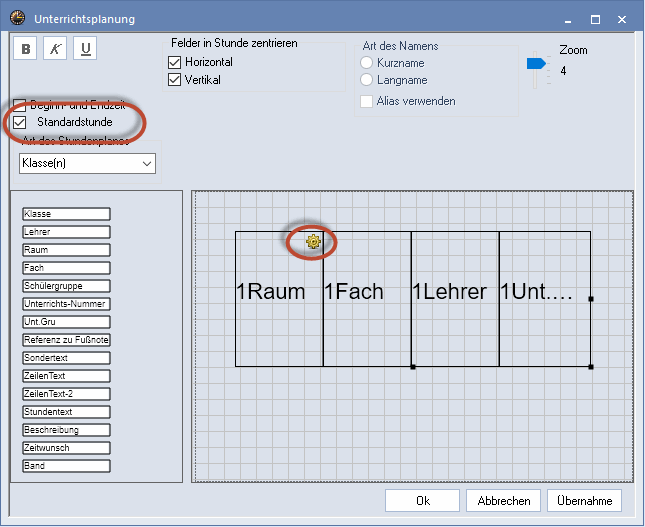Screen dimensions: 645x527
Task: Toggle bold formatting button
Action: pos(26,49)
